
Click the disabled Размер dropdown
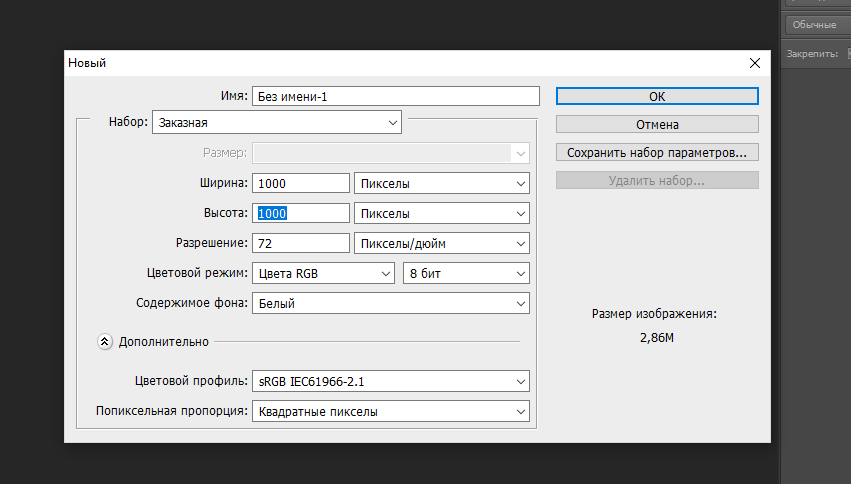coord(391,153)
